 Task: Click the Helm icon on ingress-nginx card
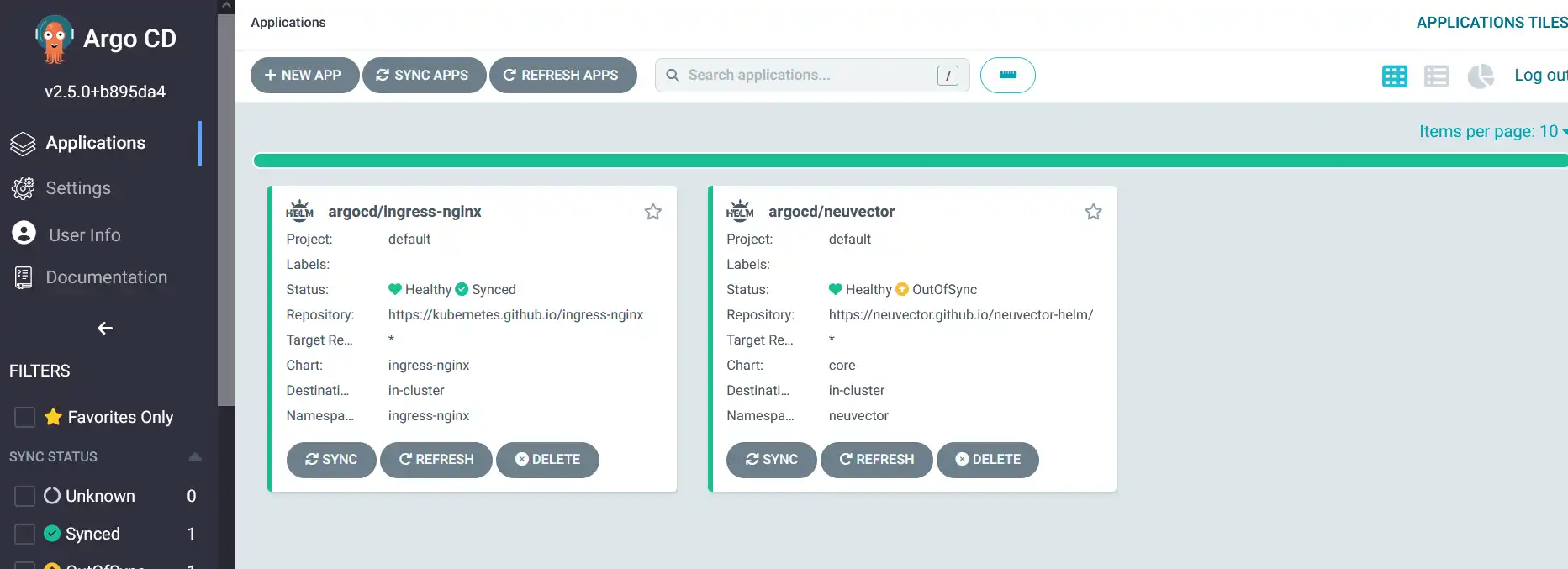(x=299, y=211)
